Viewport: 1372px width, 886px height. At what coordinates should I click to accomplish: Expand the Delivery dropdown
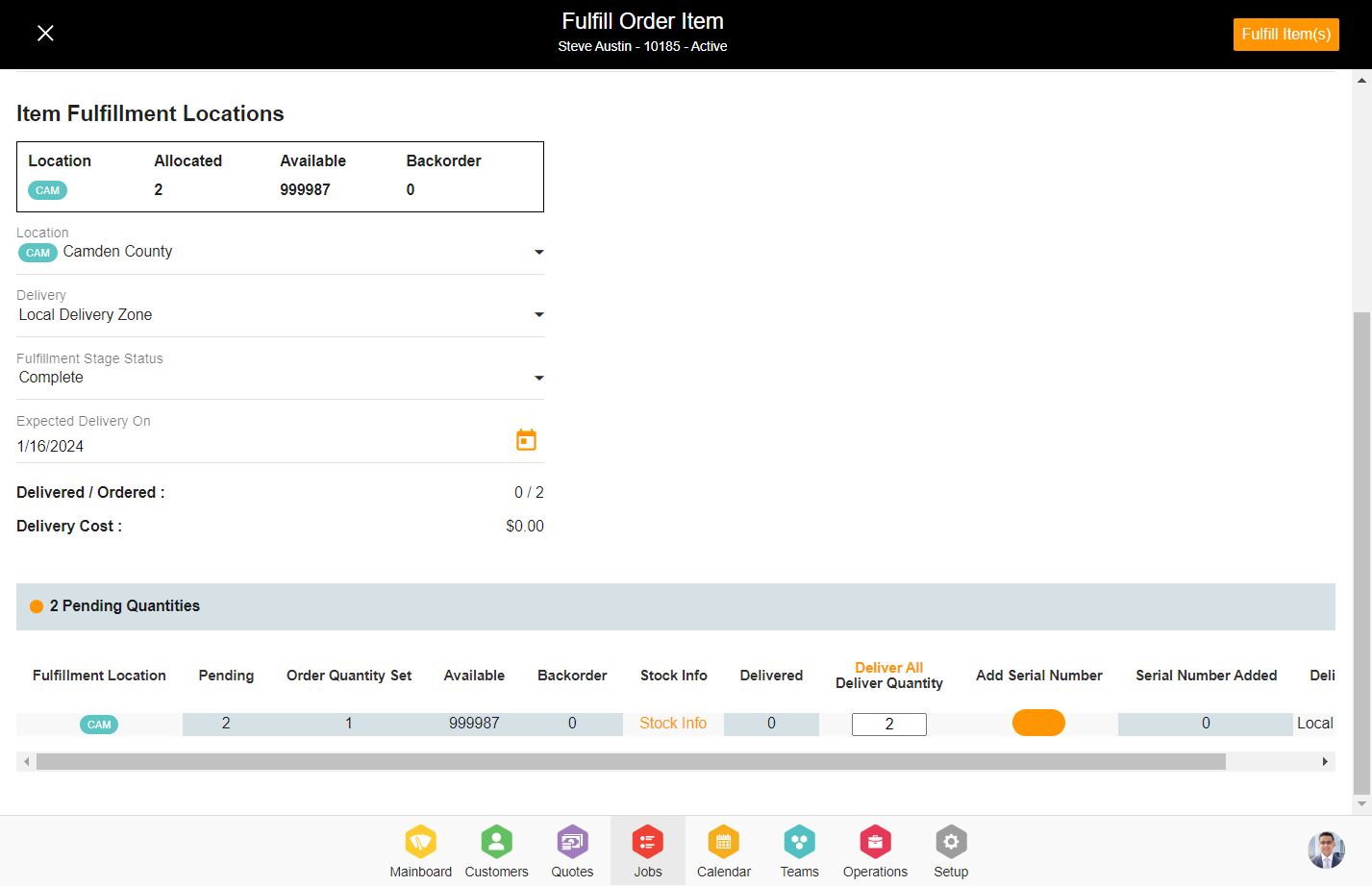(x=280, y=314)
